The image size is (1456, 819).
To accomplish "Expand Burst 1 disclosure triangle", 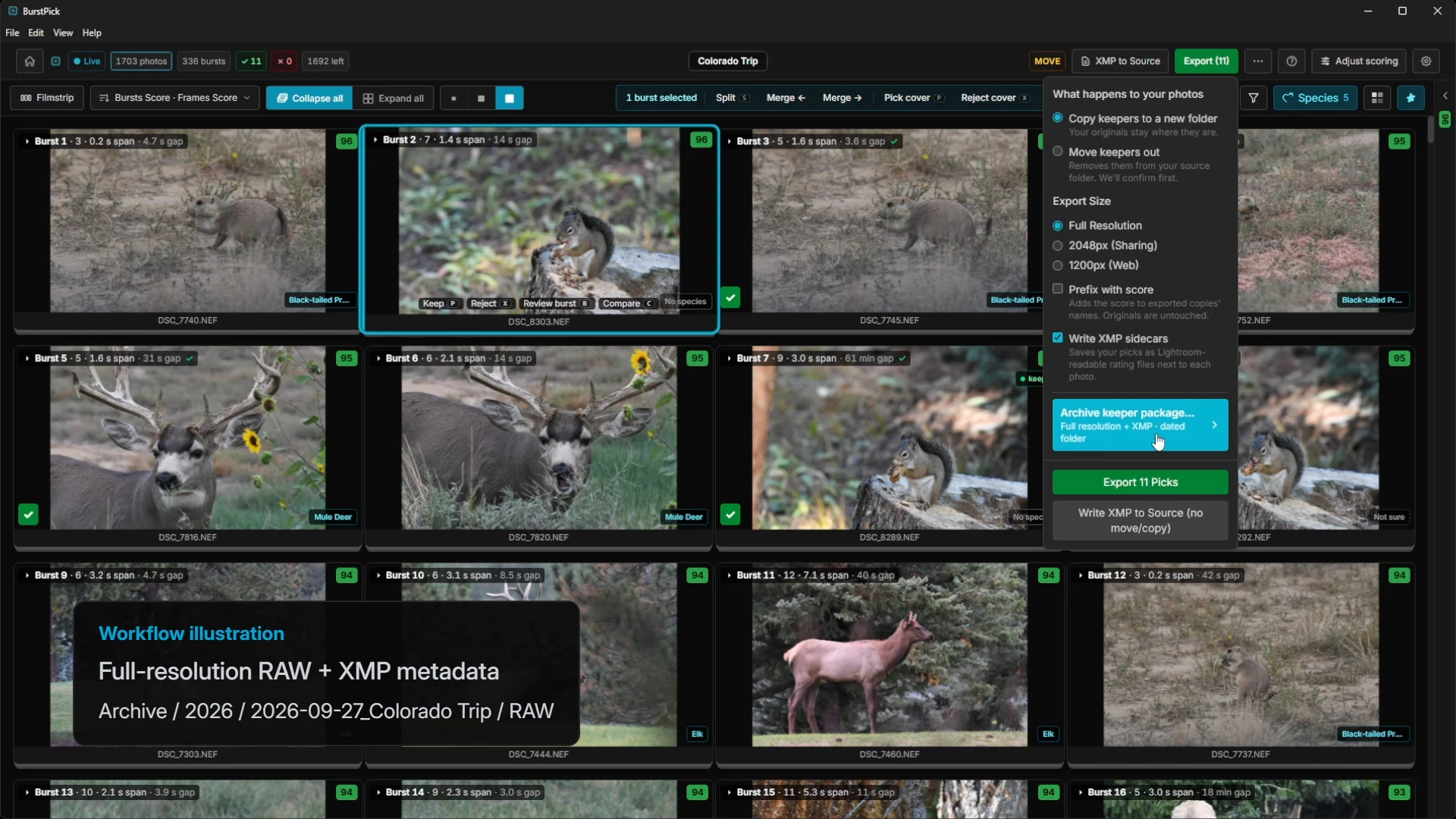I will 27,142.
